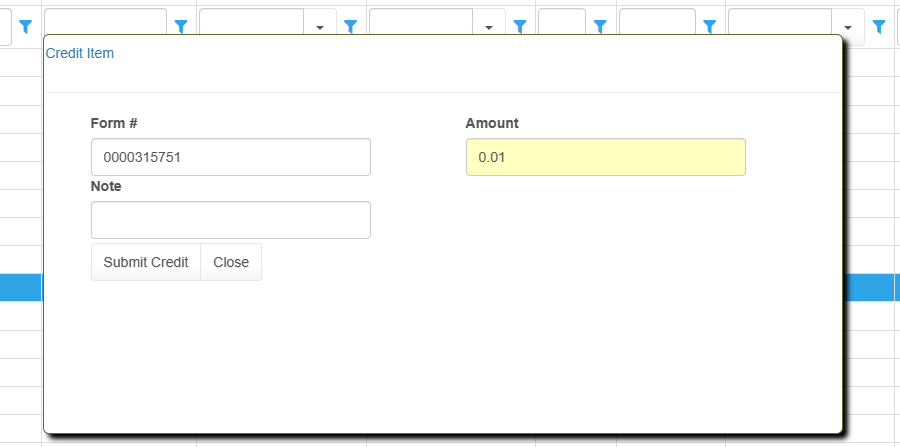This screenshot has width=900, height=447.
Task: Click the third filter icon from the left
Action: [350, 27]
